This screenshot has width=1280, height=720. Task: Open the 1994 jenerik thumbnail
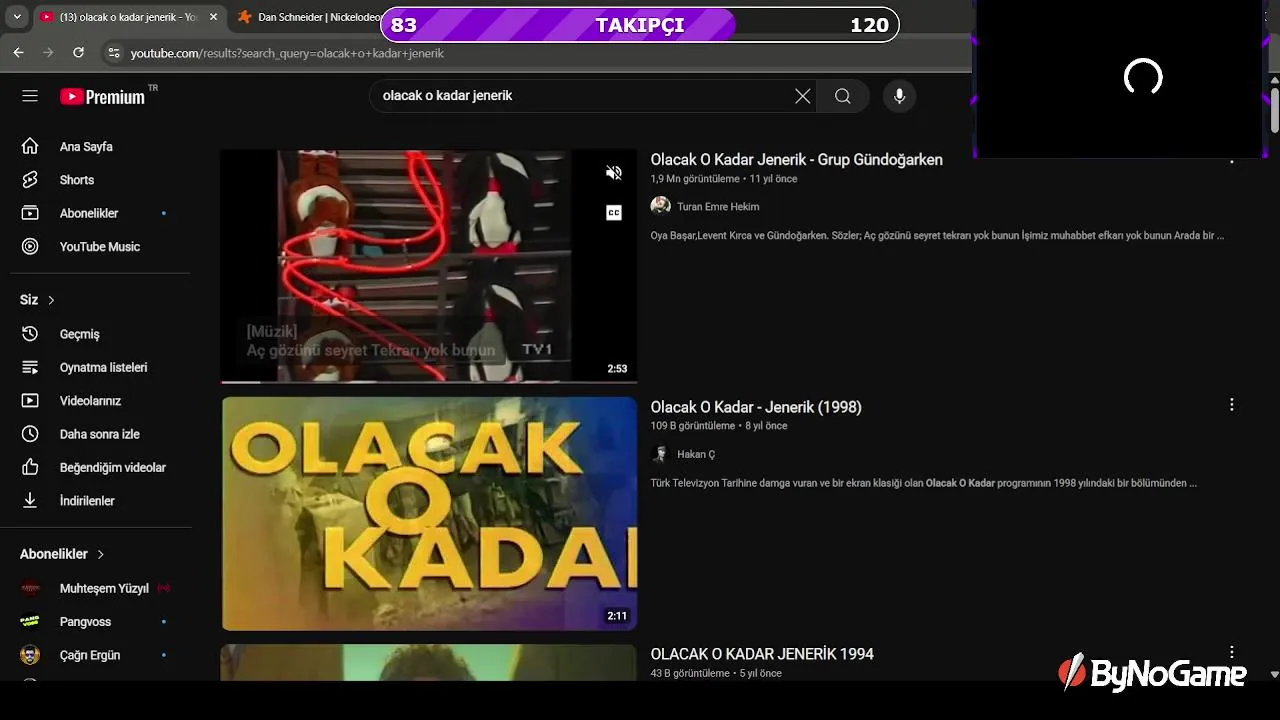point(428,662)
